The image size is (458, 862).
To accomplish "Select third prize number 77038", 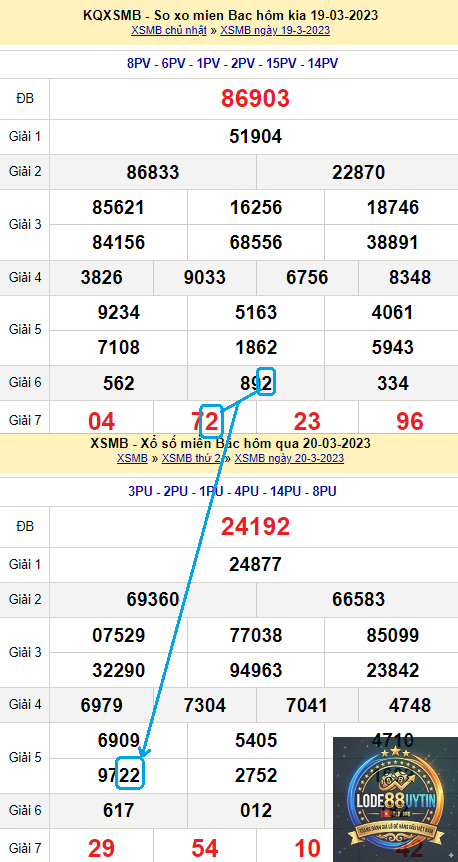I will [x=256, y=635].
